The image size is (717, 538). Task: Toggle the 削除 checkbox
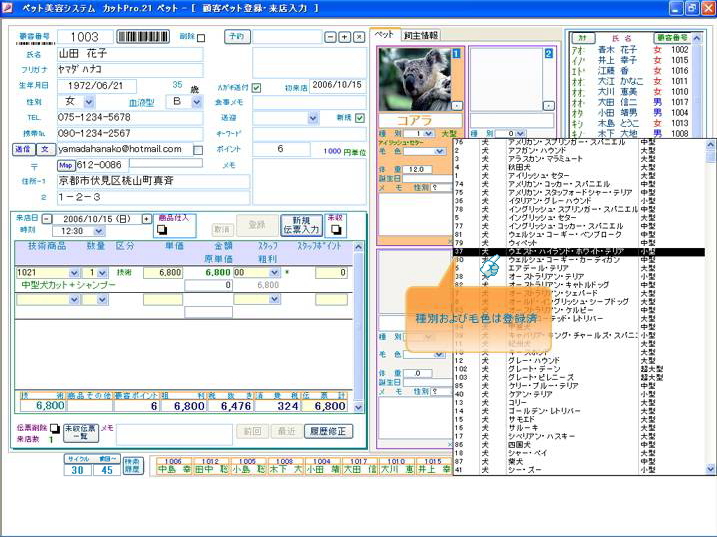[x=201, y=37]
